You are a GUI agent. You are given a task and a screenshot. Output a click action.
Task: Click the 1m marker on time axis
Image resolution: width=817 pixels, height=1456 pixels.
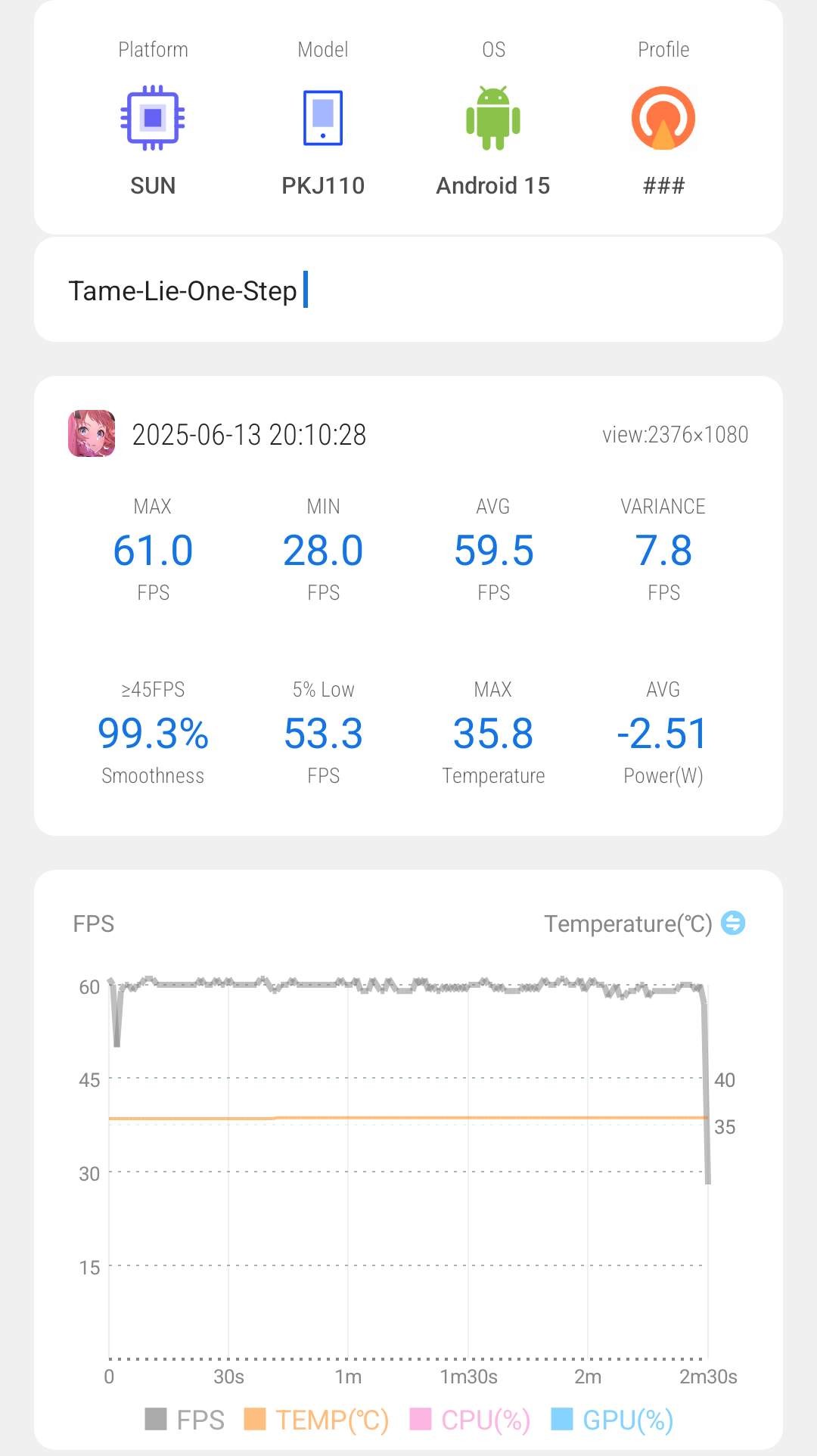coord(348,1377)
